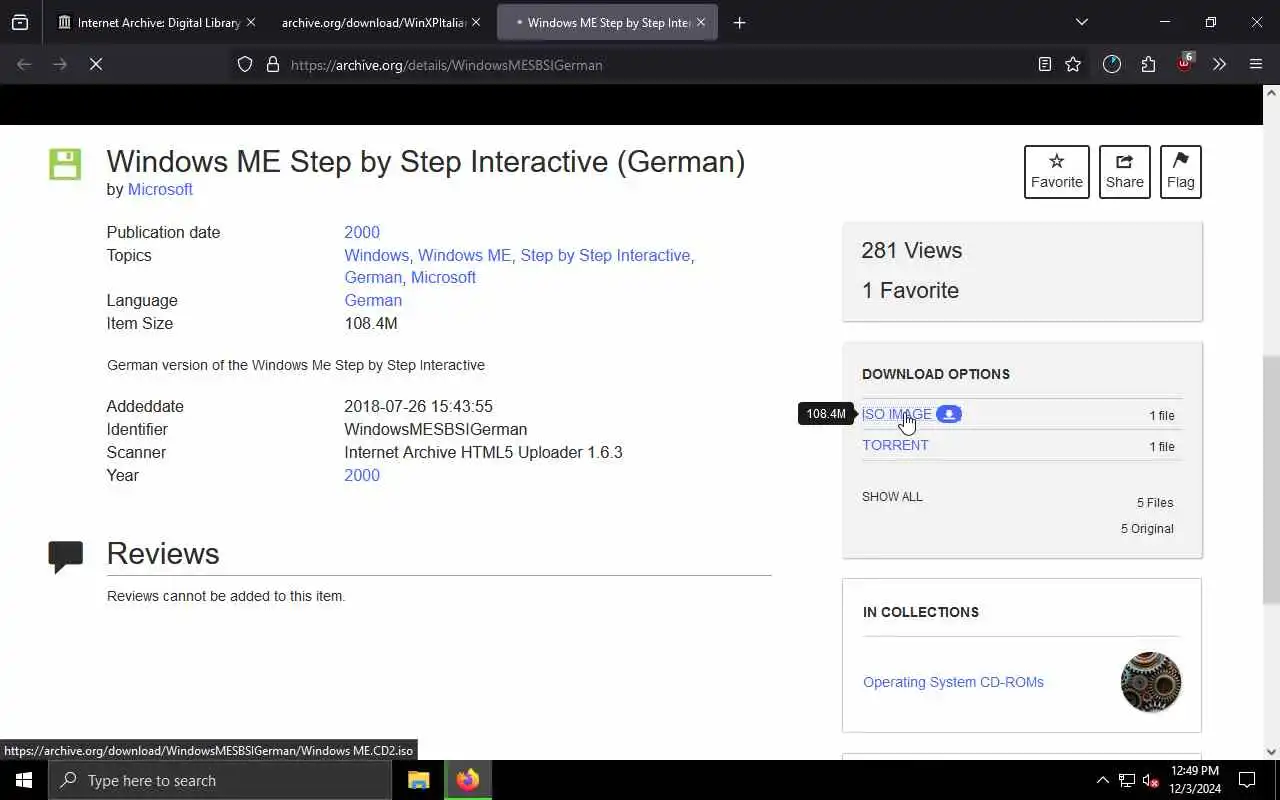Select the Windows ME Step by Step tab
Screen dimensions: 1280x800
point(608,22)
